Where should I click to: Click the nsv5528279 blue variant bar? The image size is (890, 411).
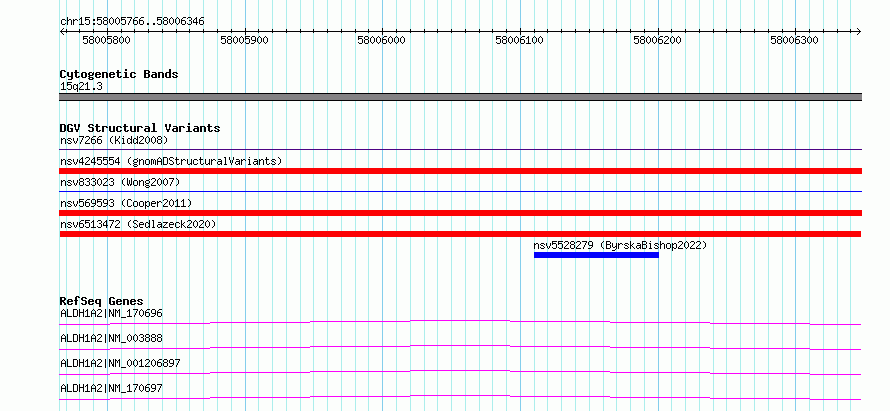coord(596,255)
